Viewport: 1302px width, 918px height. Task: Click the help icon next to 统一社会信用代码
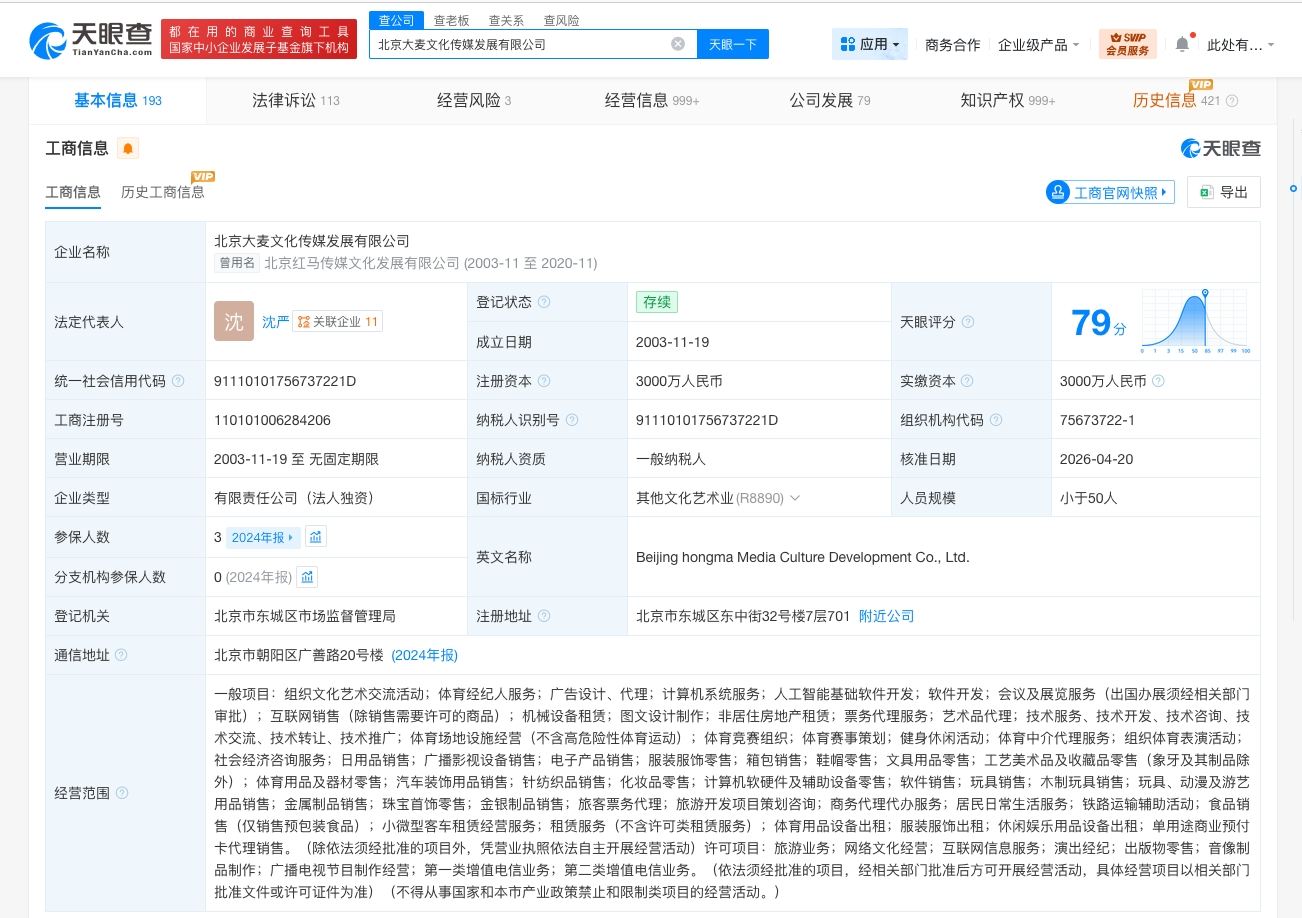178,381
